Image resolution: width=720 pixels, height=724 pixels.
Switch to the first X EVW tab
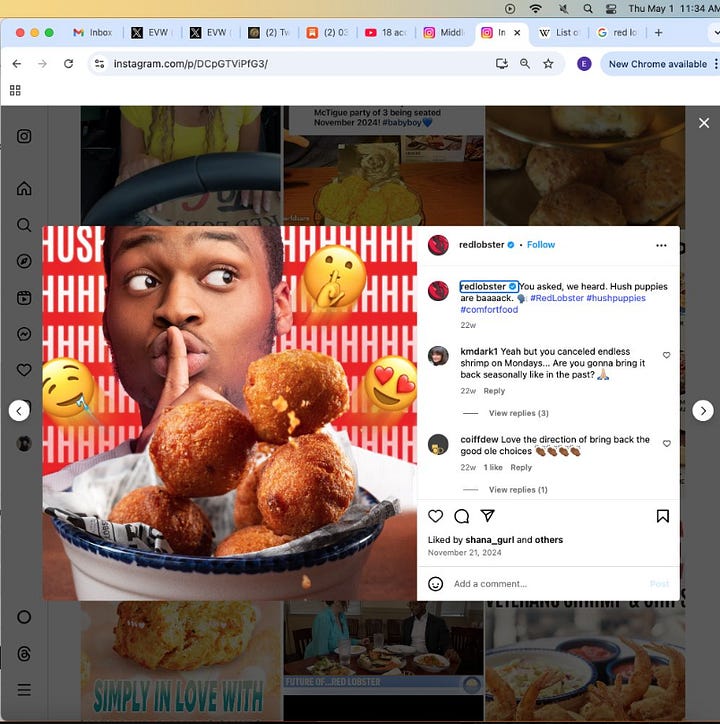(151, 32)
